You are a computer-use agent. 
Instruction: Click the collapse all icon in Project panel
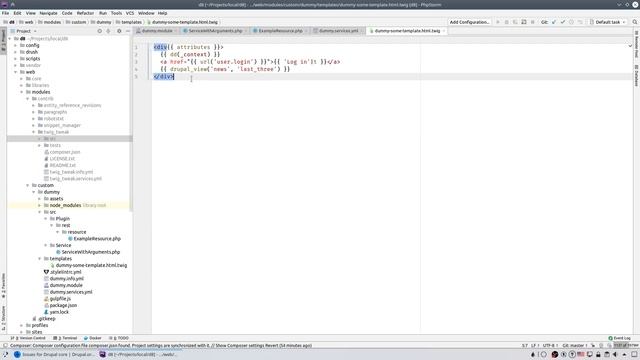[x=108, y=31]
